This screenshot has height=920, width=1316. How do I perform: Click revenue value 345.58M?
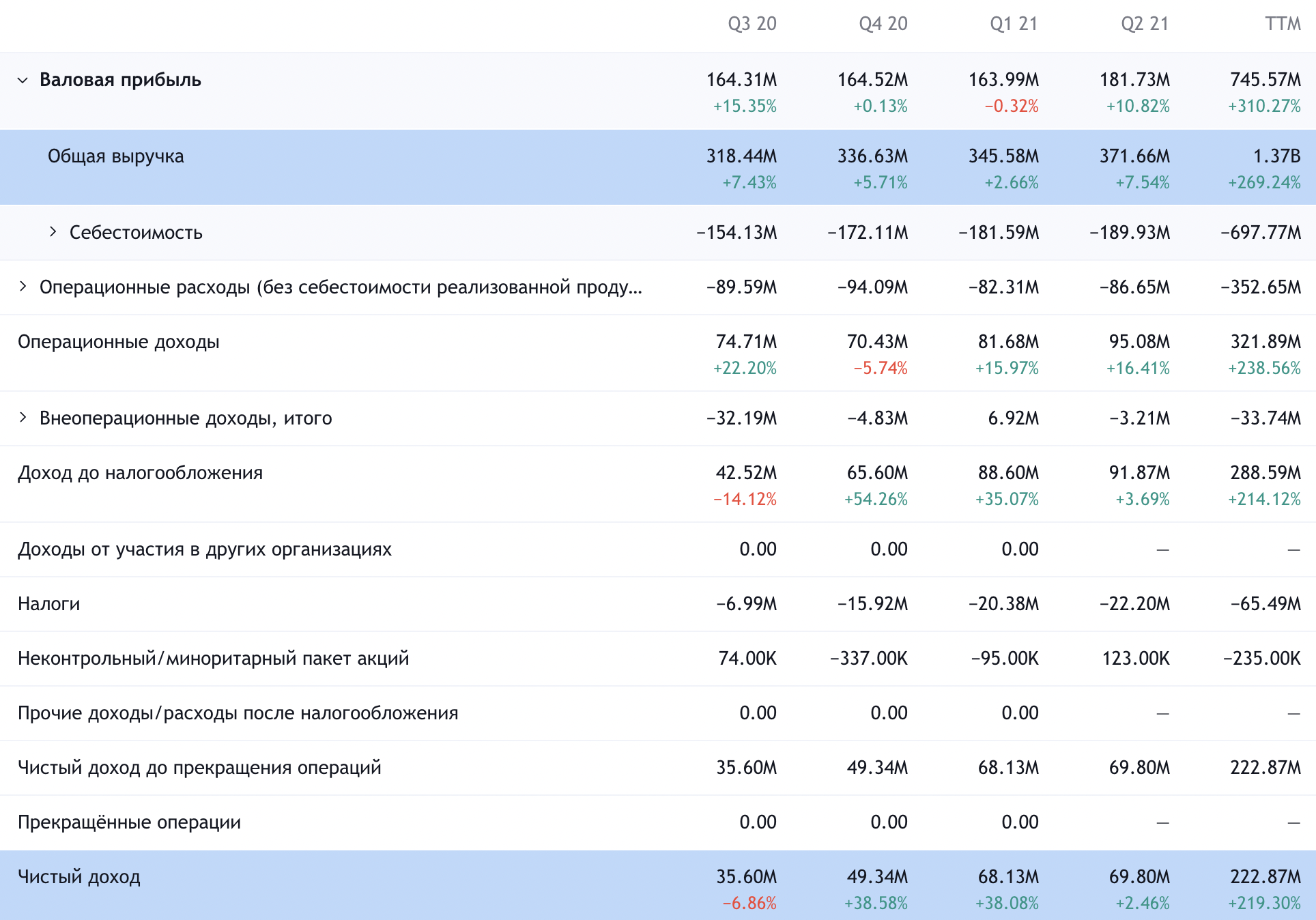1003,156
